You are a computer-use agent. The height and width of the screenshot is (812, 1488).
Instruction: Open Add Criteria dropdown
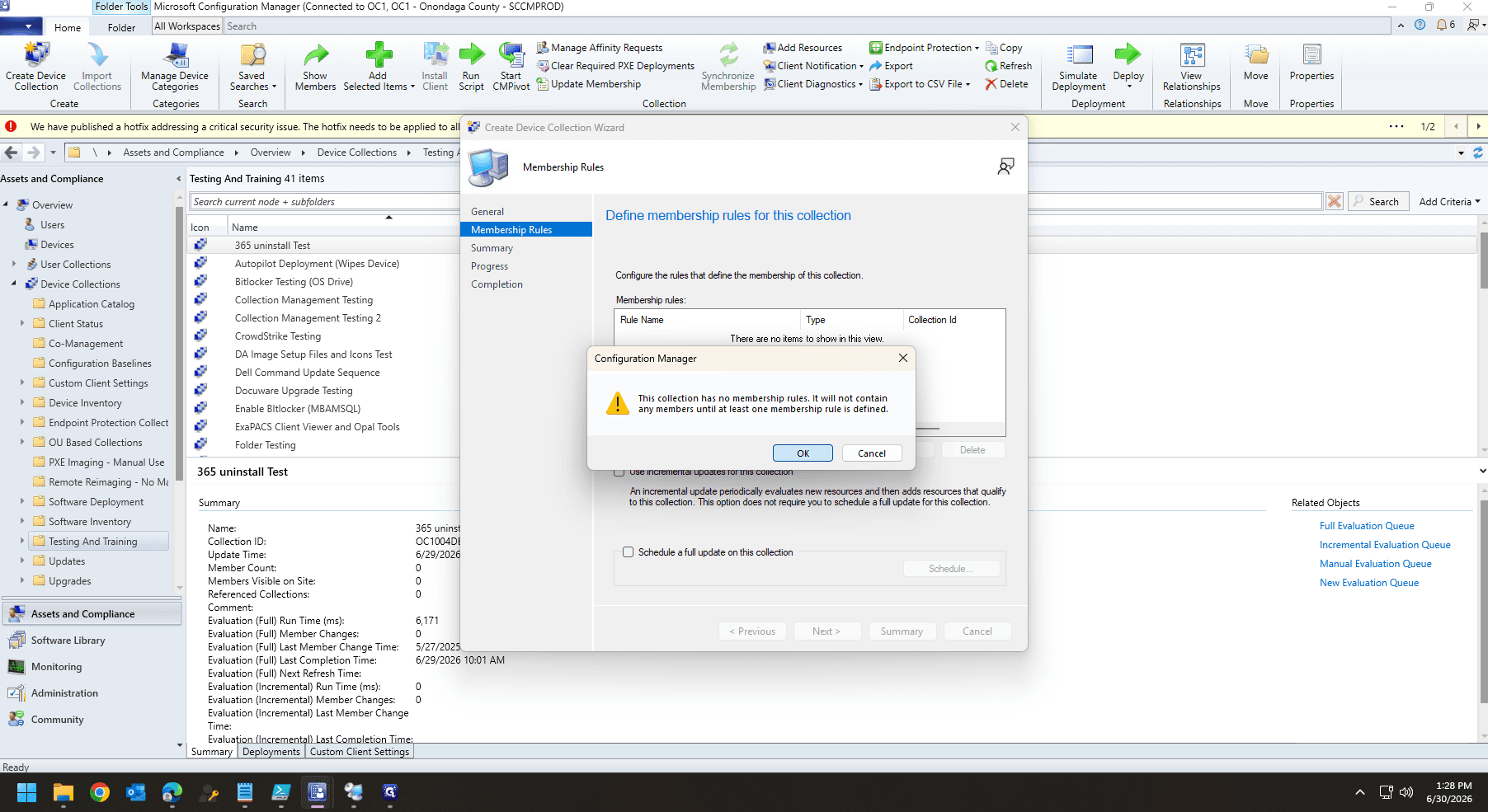[1449, 202]
